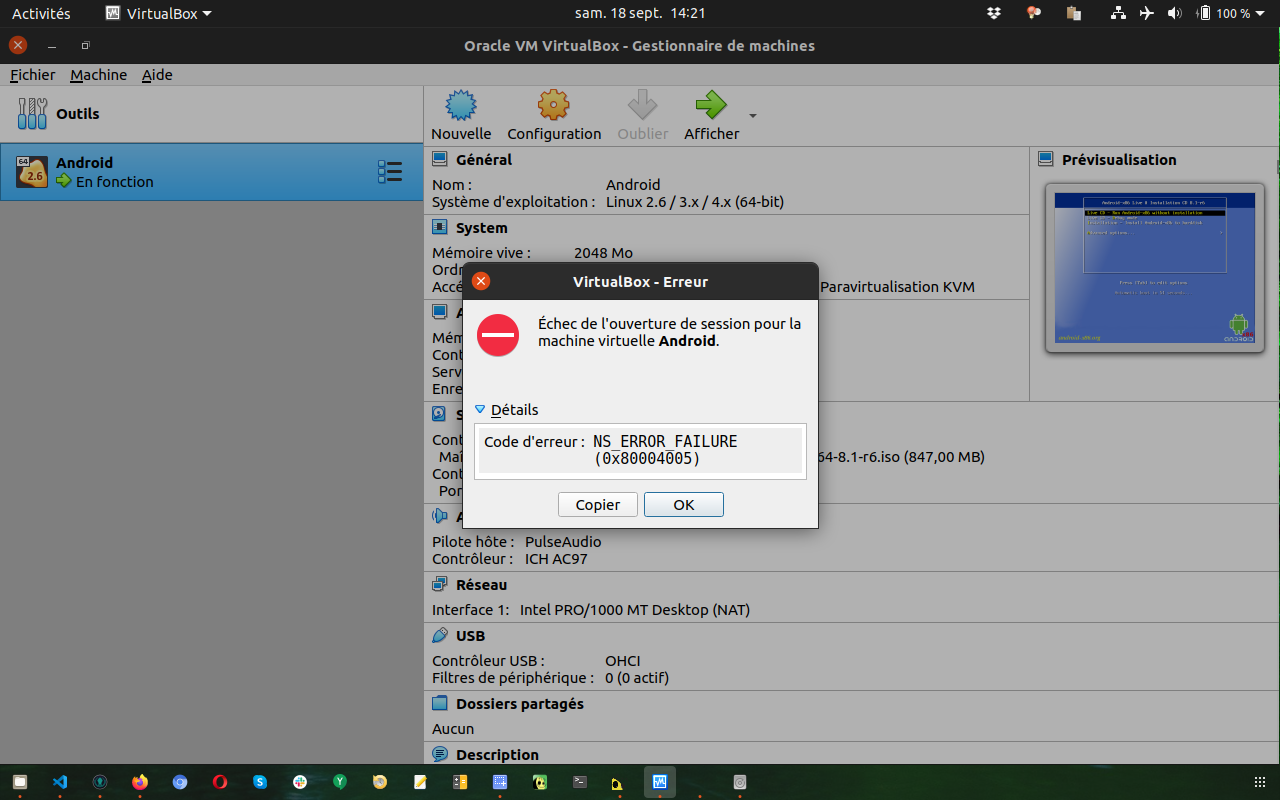This screenshot has width=1280, height=800.
Task: Open the Machine menu
Action: [x=98, y=75]
